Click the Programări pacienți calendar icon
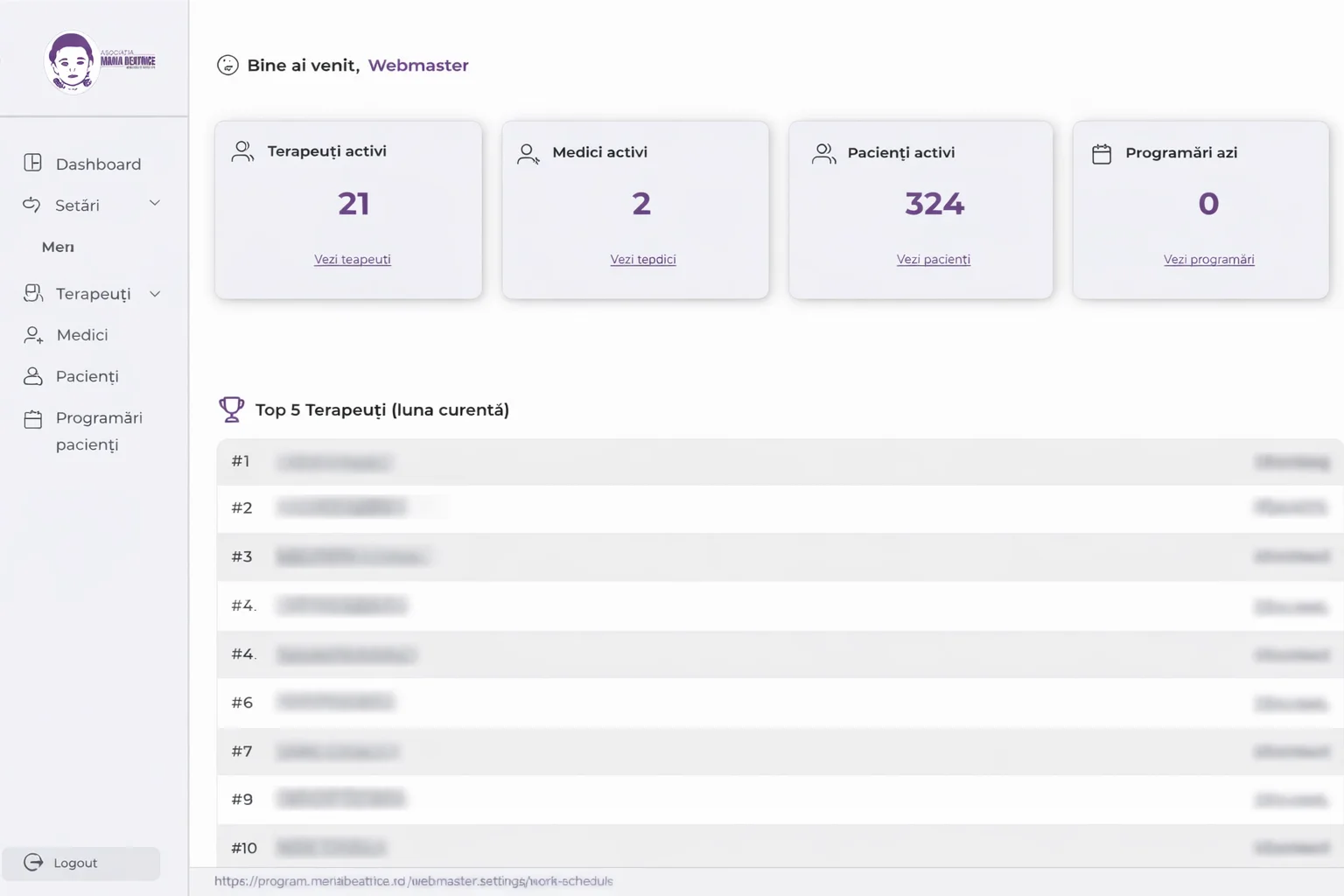Viewport: 1344px width, 896px height. coord(33,419)
